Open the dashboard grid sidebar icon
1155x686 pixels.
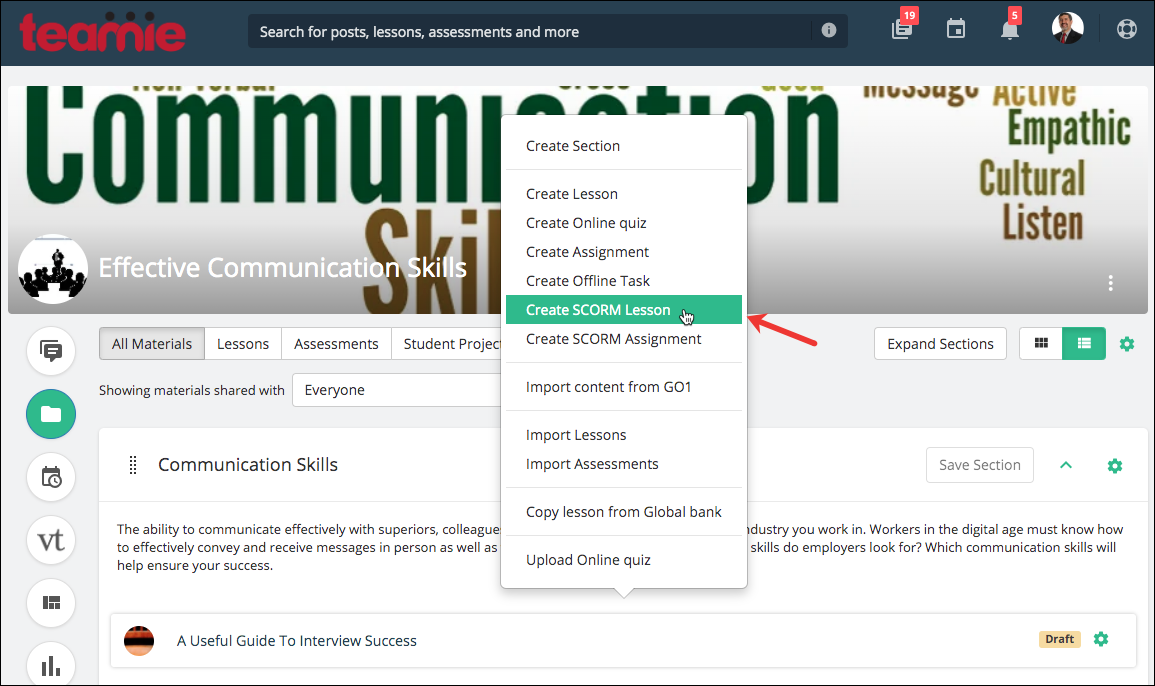point(51,603)
